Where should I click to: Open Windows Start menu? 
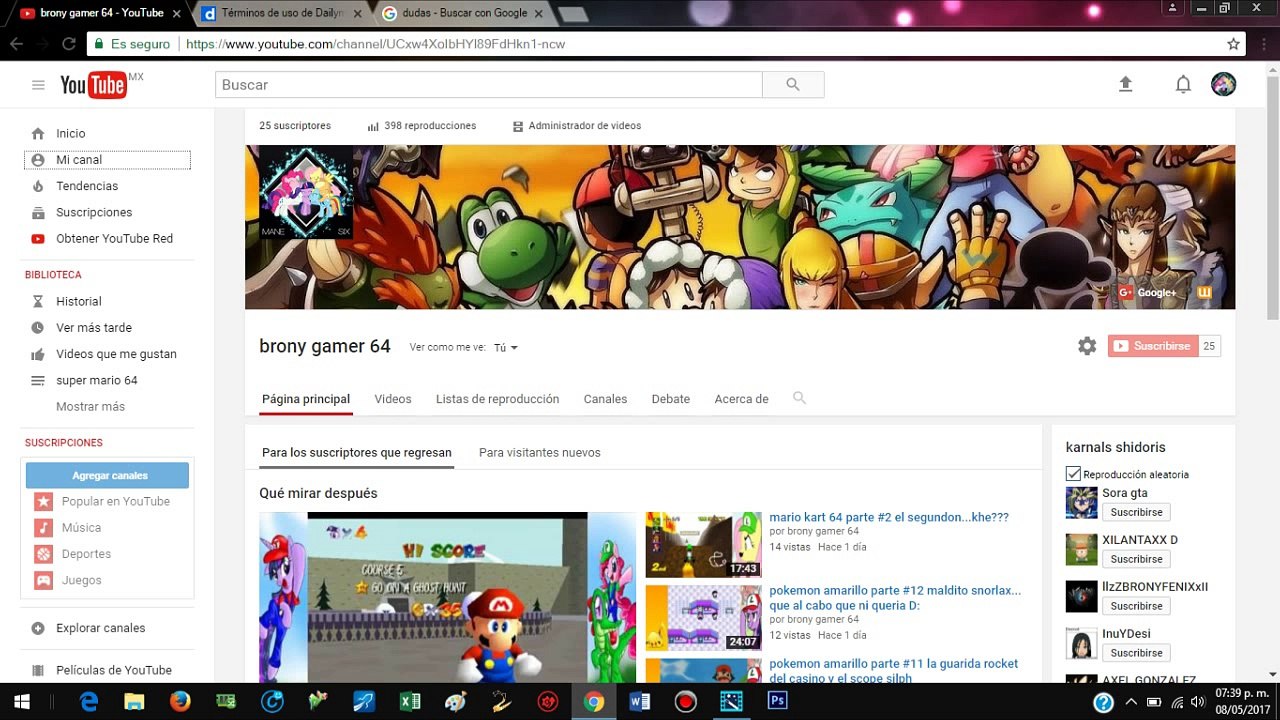21,702
